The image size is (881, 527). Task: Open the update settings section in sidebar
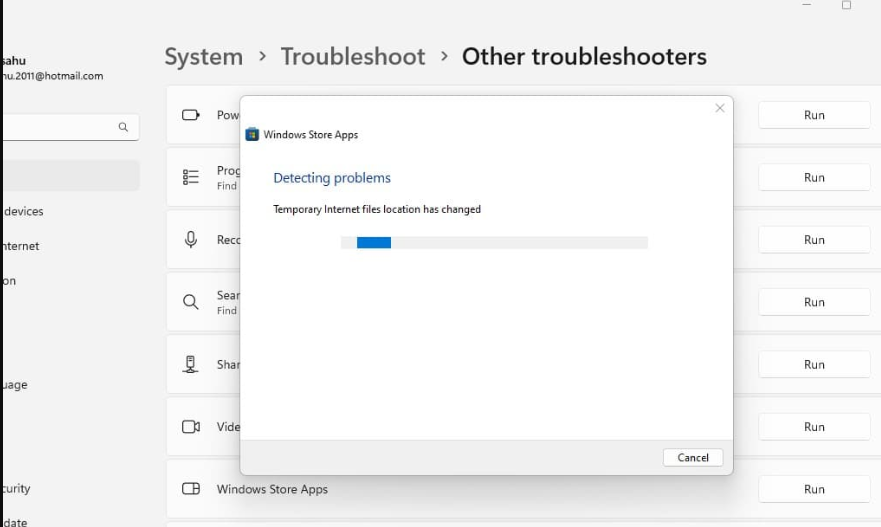pos(15,522)
